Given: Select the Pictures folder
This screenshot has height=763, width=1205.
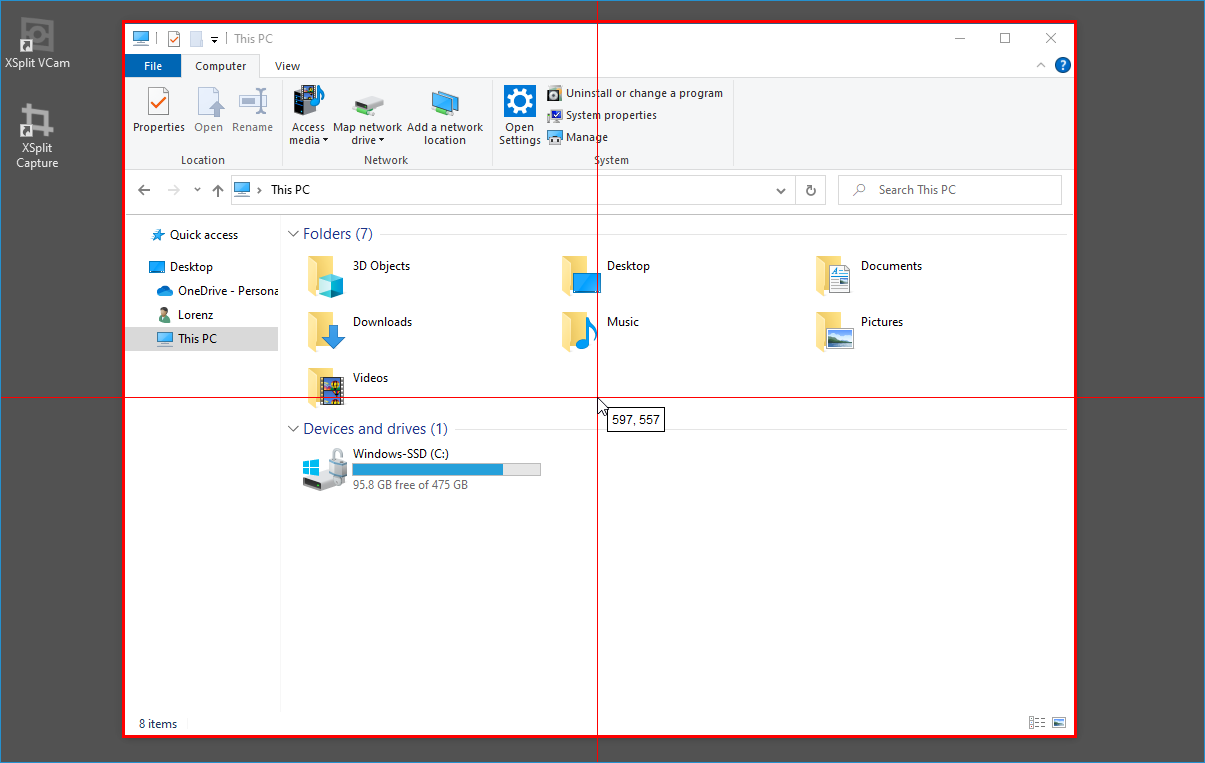Looking at the screenshot, I should click(x=860, y=330).
